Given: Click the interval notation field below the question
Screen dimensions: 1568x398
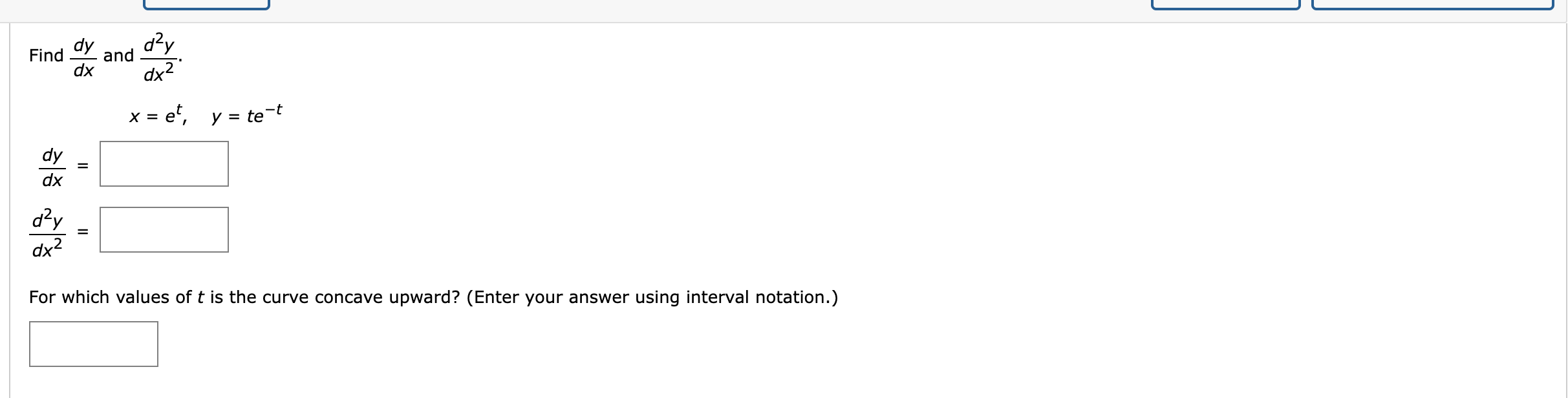Looking at the screenshot, I should click(93, 344).
